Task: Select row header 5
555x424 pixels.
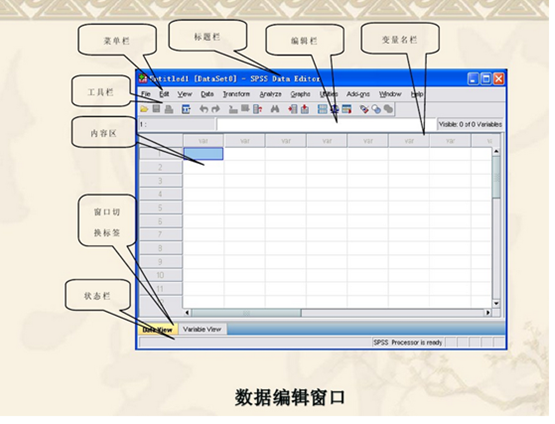Action: [161, 208]
